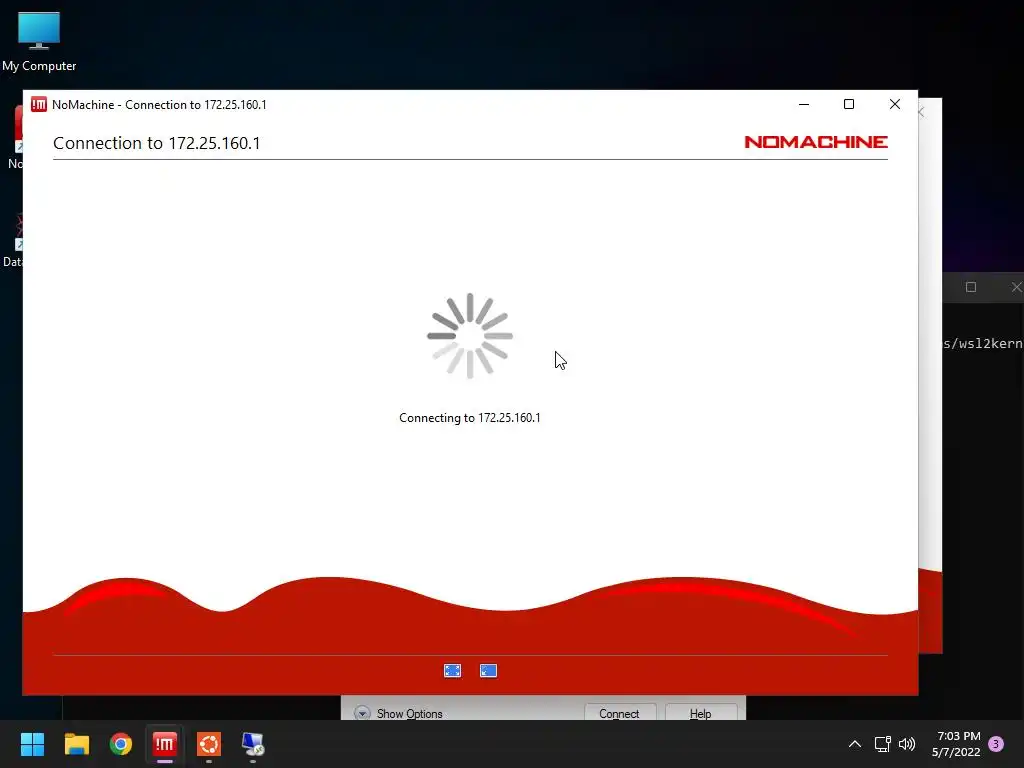Click the NOMACHINE brand logo
1024x768 pixels.
point(816,142)
